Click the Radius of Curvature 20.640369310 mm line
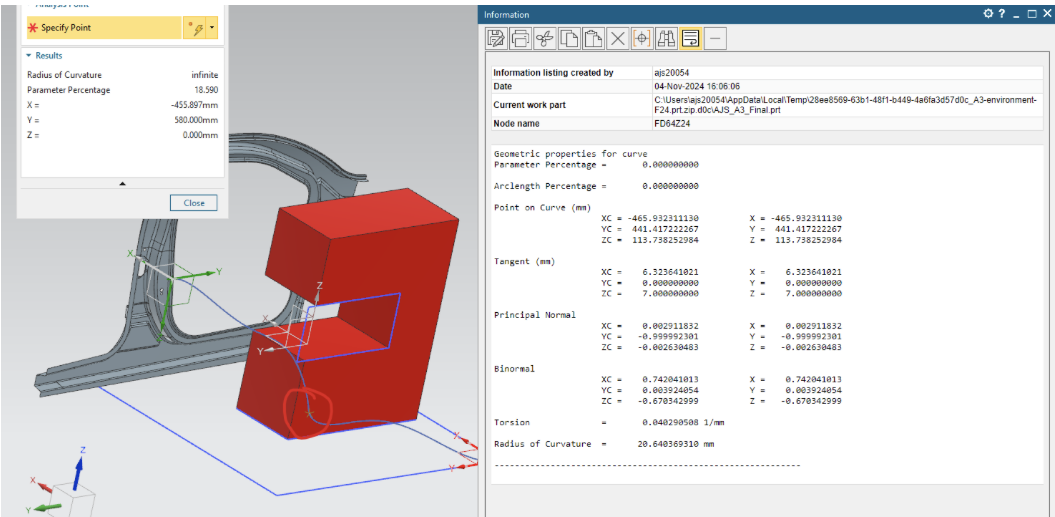 point(604,444)
